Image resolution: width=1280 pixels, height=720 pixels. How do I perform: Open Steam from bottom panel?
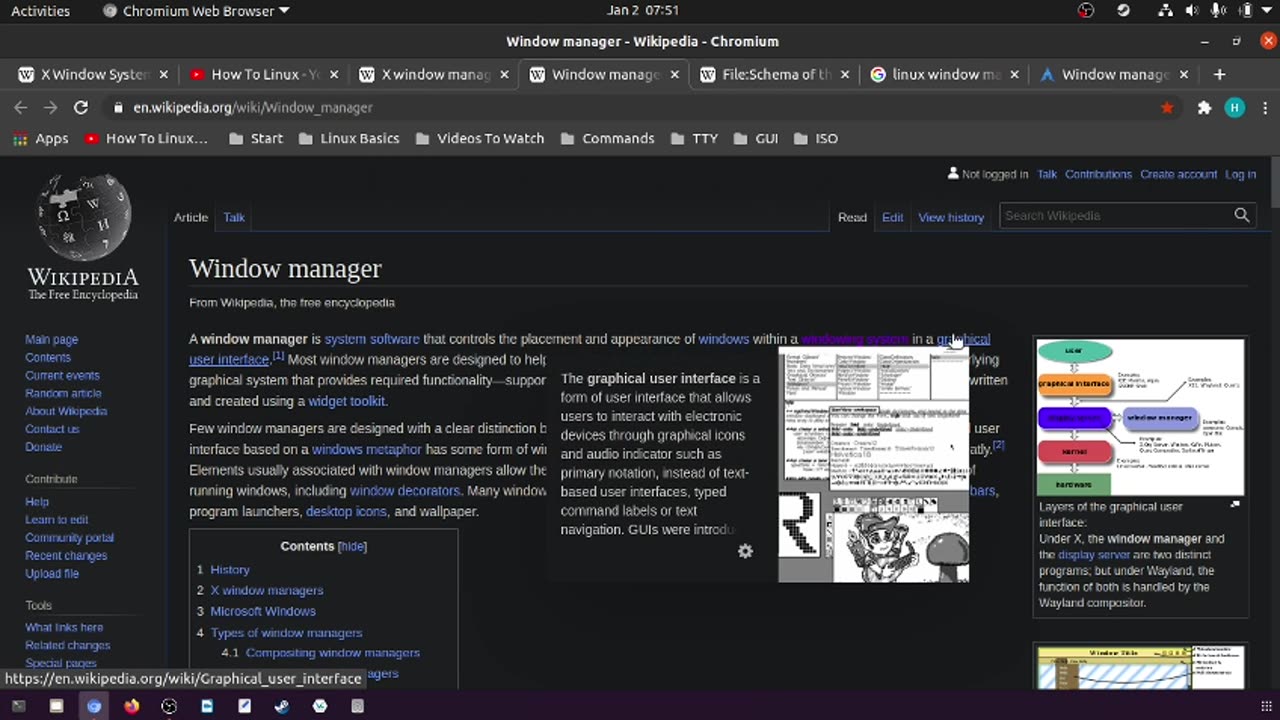click(x=282, y=706)
